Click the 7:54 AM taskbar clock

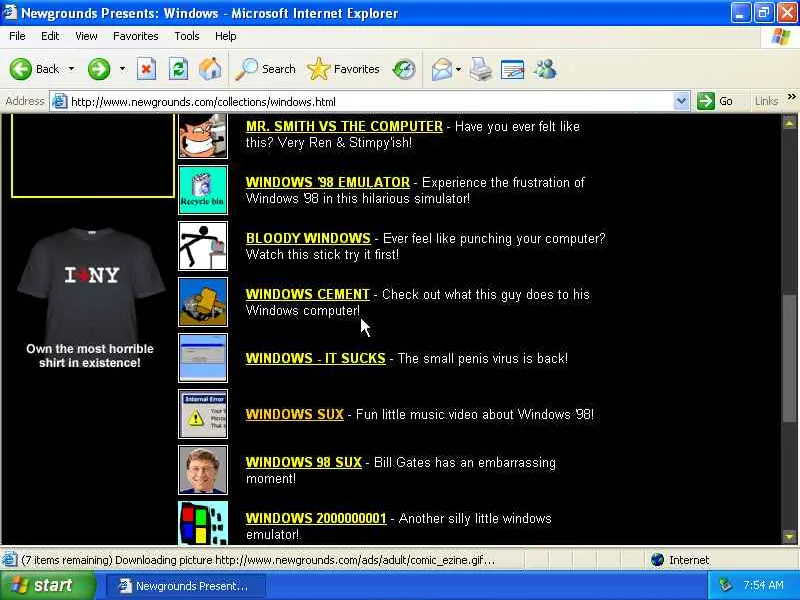point(763,585)
